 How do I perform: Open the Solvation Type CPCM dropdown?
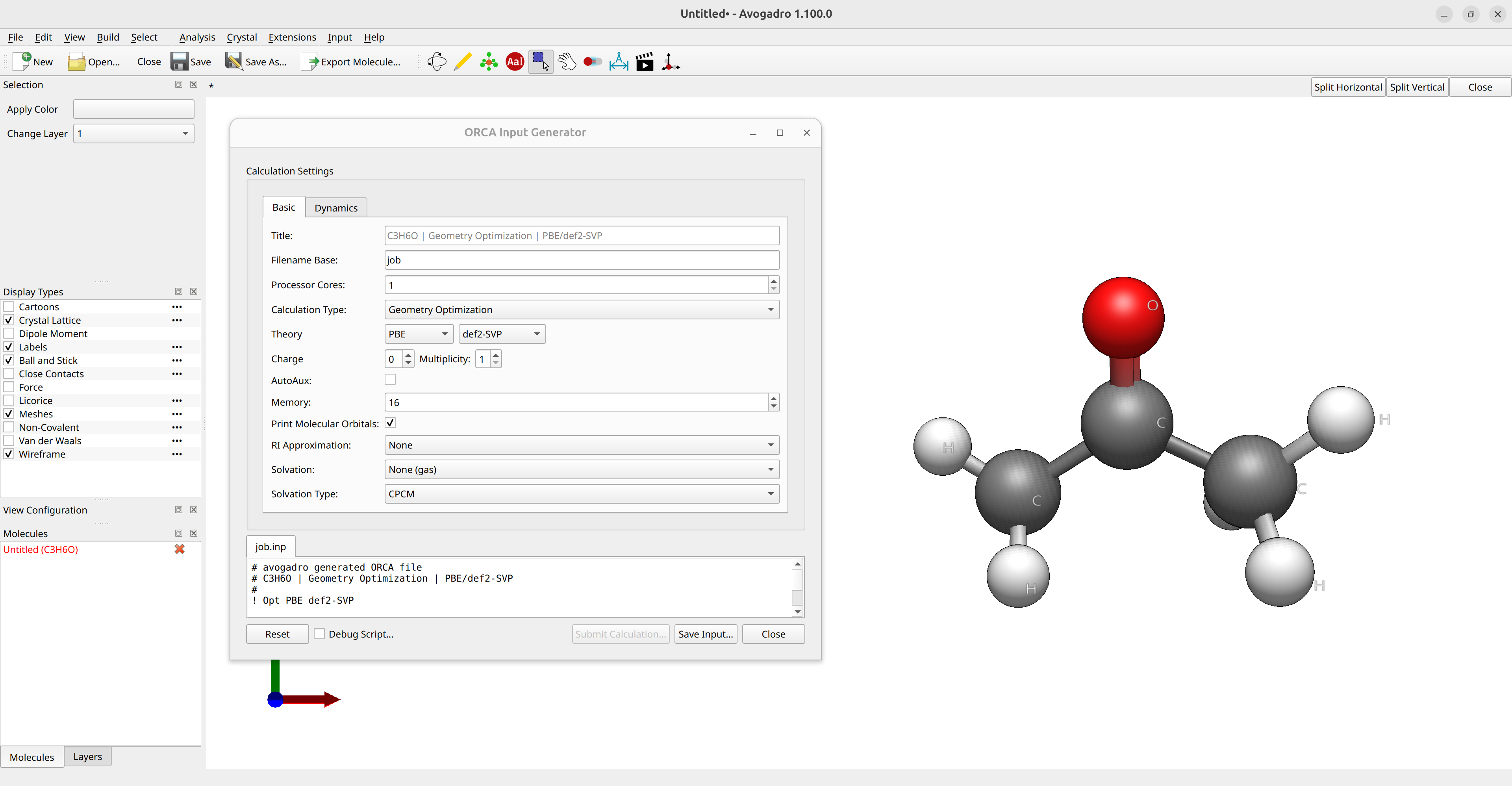(582, 494)
